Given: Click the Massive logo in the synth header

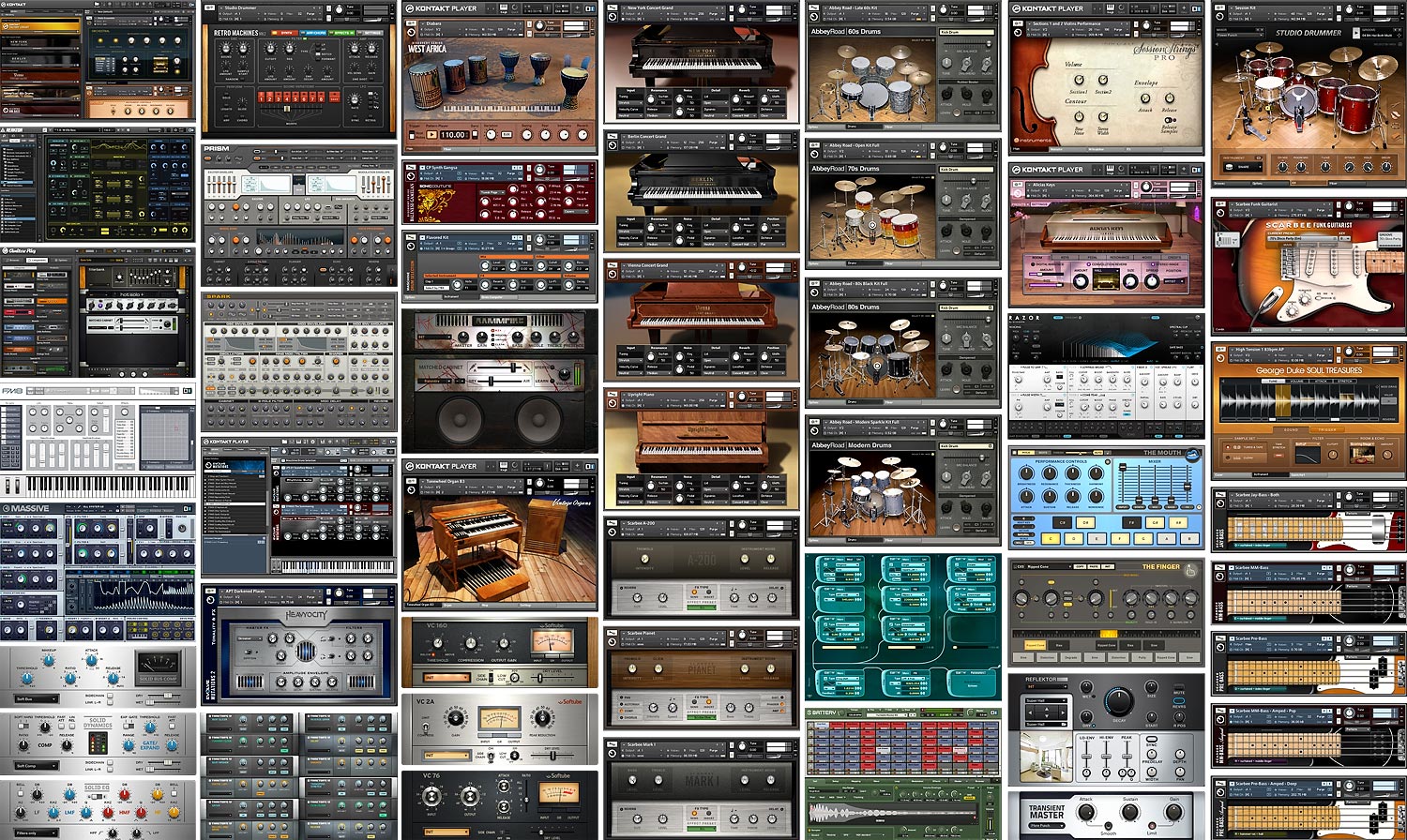Looking at the screenshot, I should tap(26, 508).
